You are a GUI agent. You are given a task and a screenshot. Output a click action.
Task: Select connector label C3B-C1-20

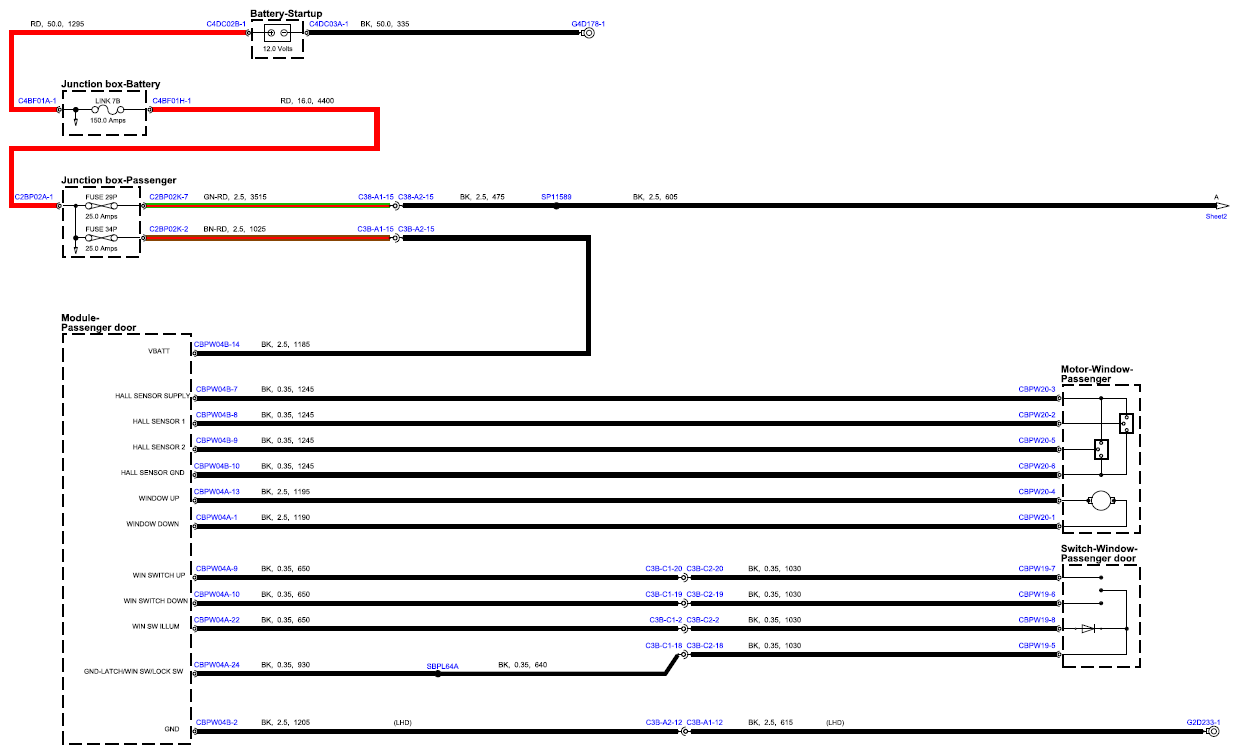coord(664,568)
